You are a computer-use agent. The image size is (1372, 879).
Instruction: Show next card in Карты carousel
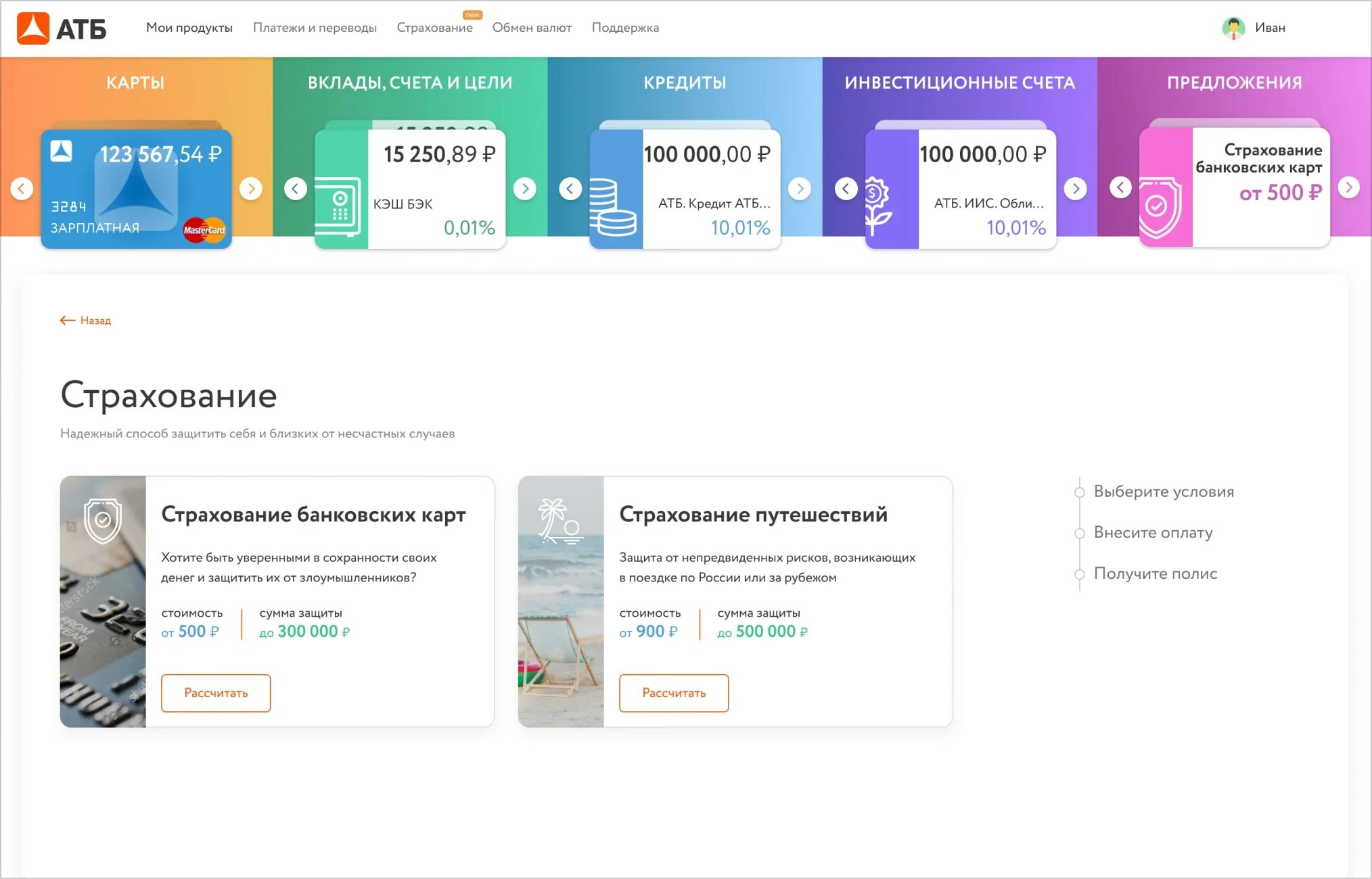point(251,189)
